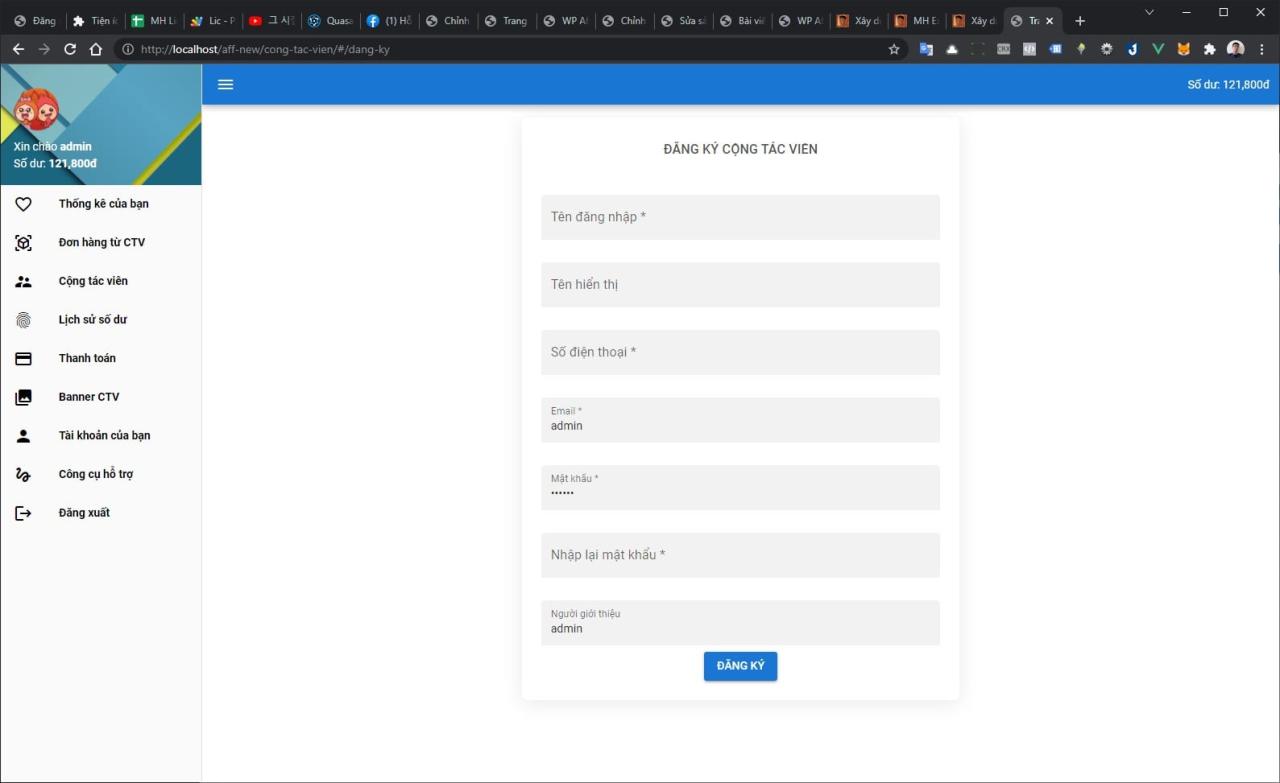Switch to the Quasar browser tab
This screenshot has width=1280, height=783.
[x=330, y=20]
